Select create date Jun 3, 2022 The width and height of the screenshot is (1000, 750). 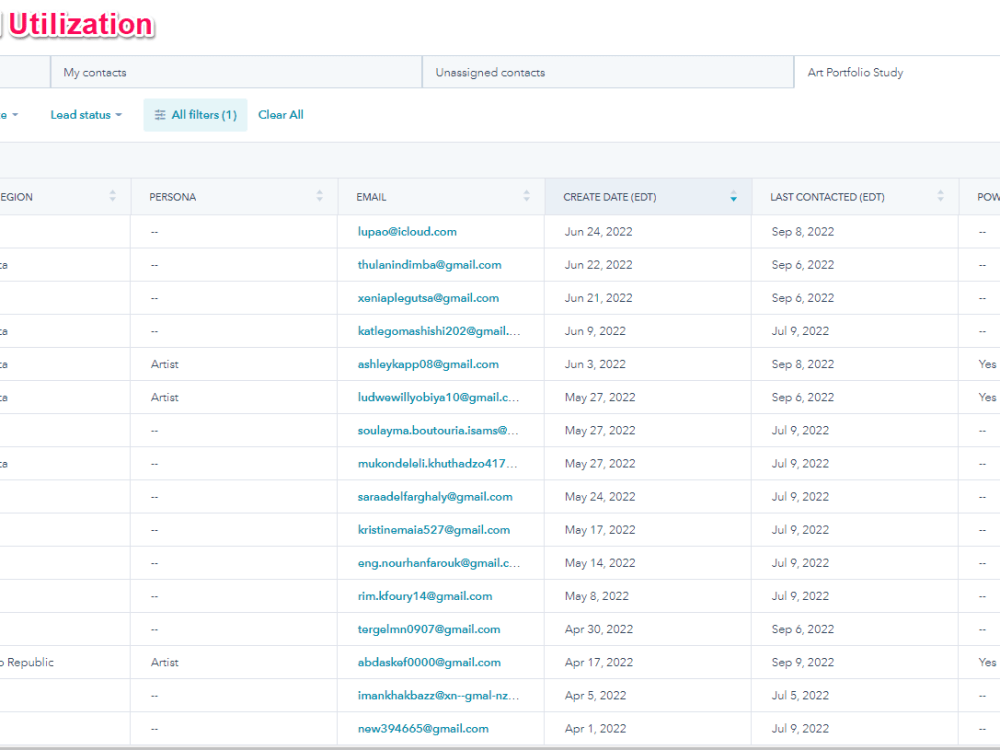(x=595, y=364)
